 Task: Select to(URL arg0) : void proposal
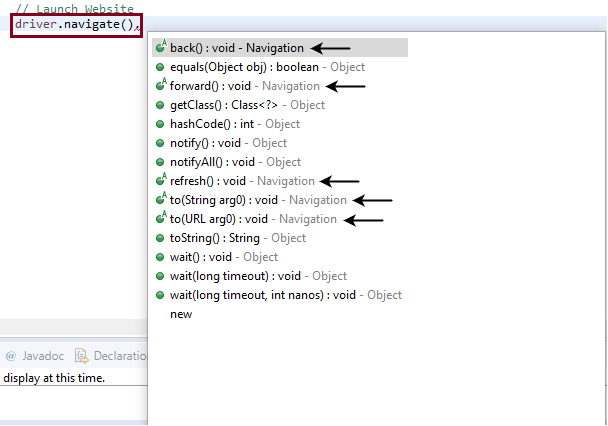pos(253,219)
